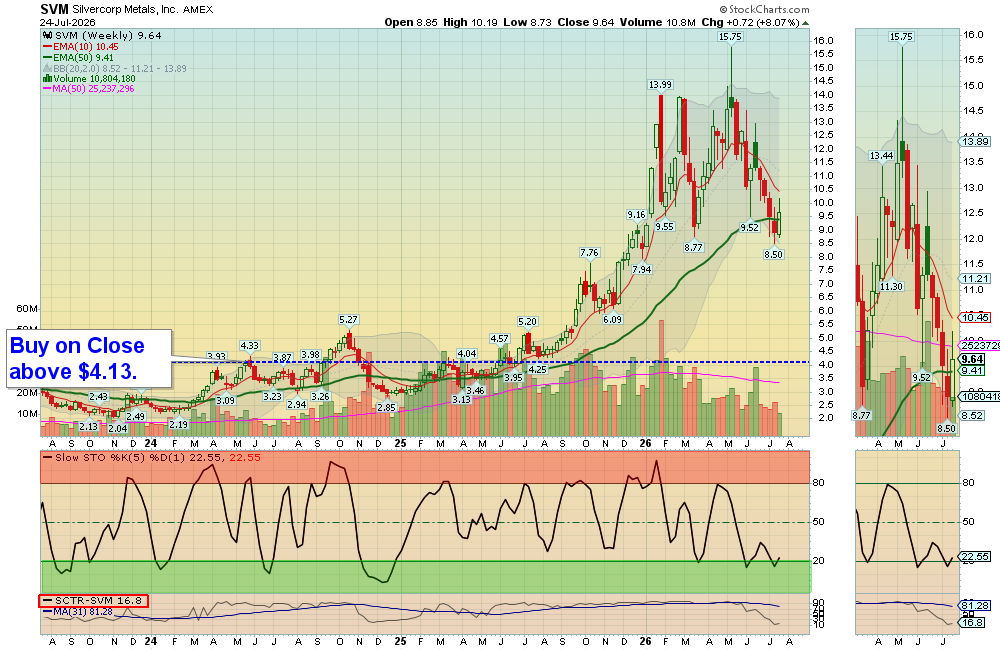Click the 3.13 trough label
The height and width of the screenshot is (650, 1000).
pyautogui.click(x=461, y=400)
